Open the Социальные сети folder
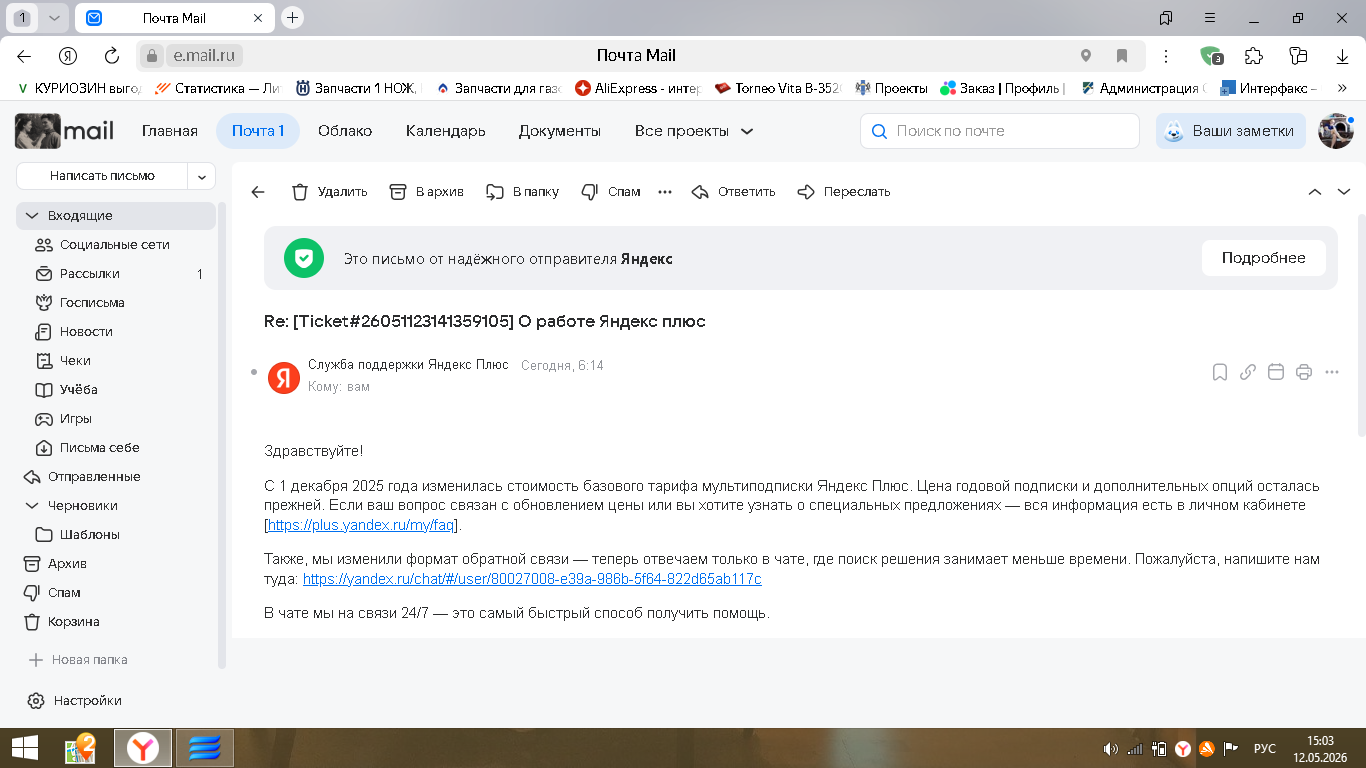Screen dimensions: 1366x768 click(x=116, y=245)
